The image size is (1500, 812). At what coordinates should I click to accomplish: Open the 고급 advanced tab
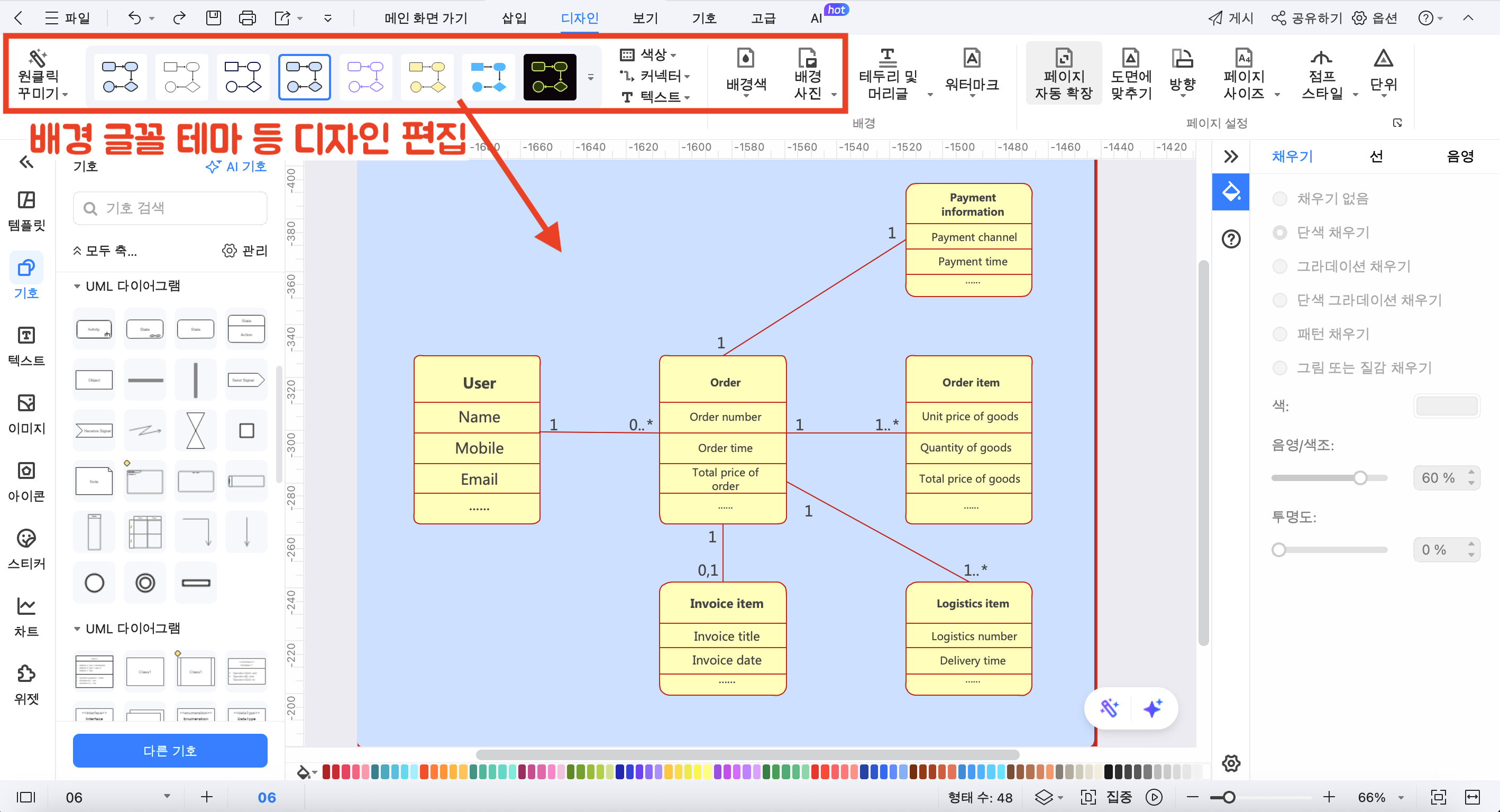763,18
